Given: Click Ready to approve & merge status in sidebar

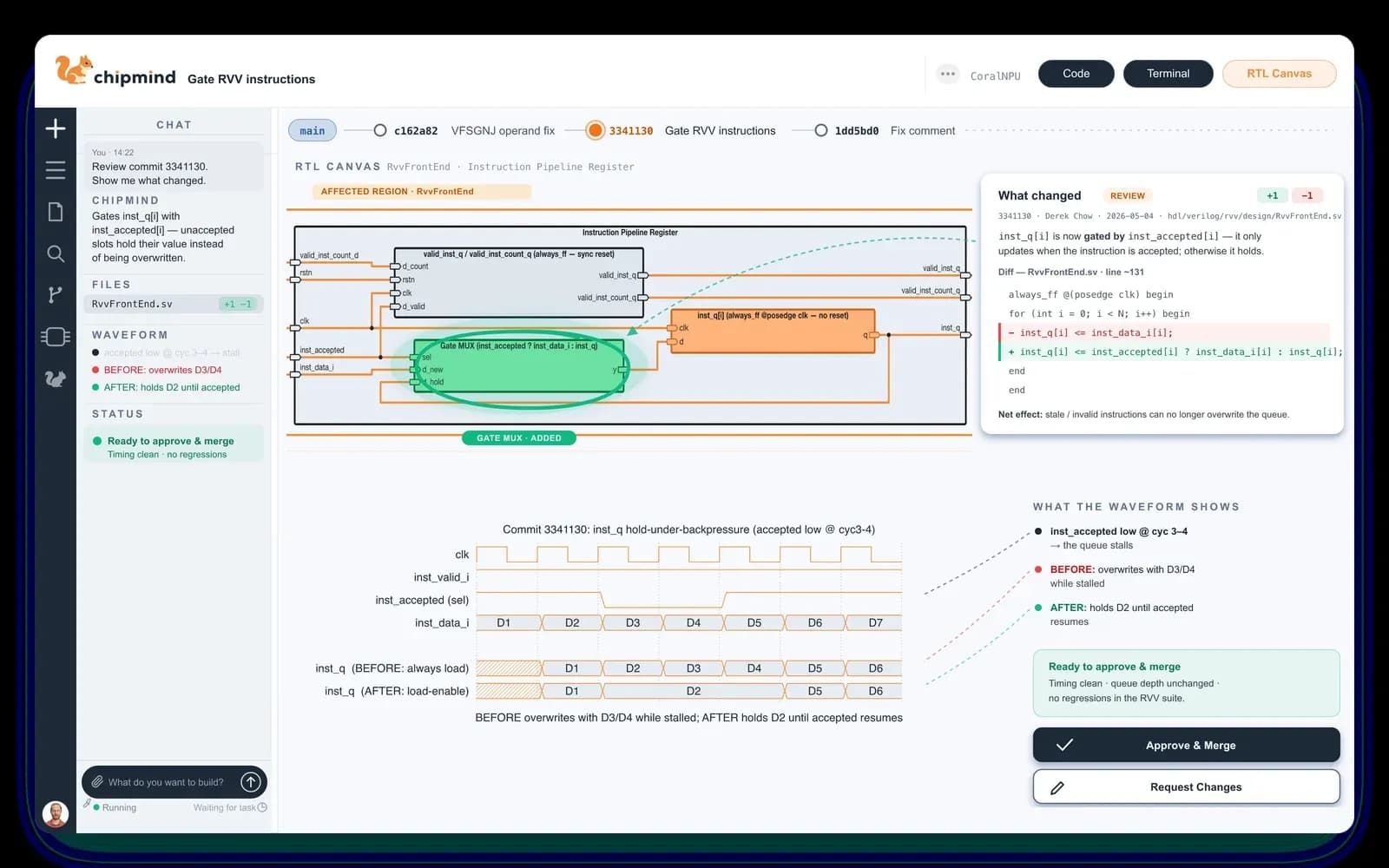Looking at the screenshot, I should [x=174, y=444].
